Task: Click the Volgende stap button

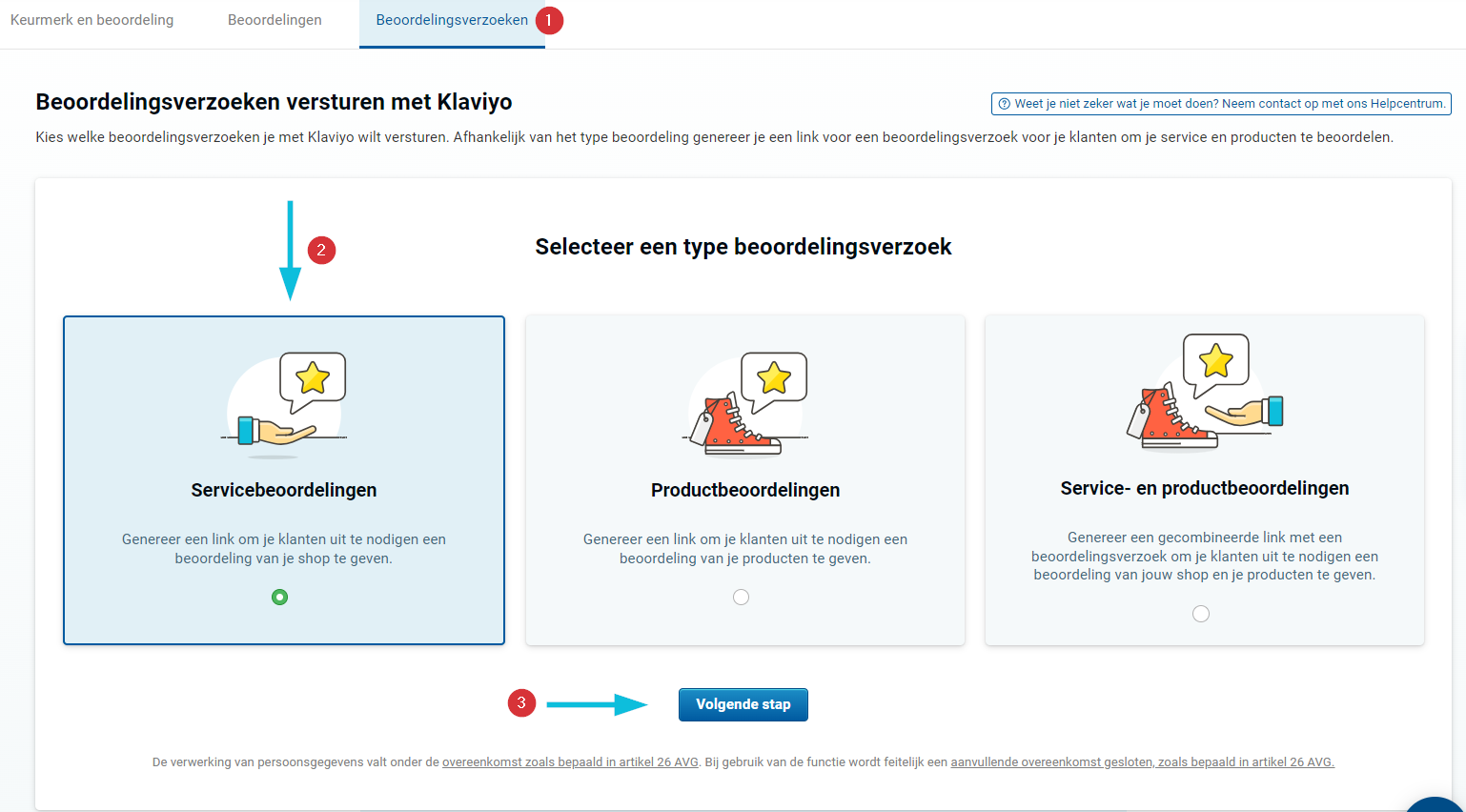Action: tap(743, 704)
